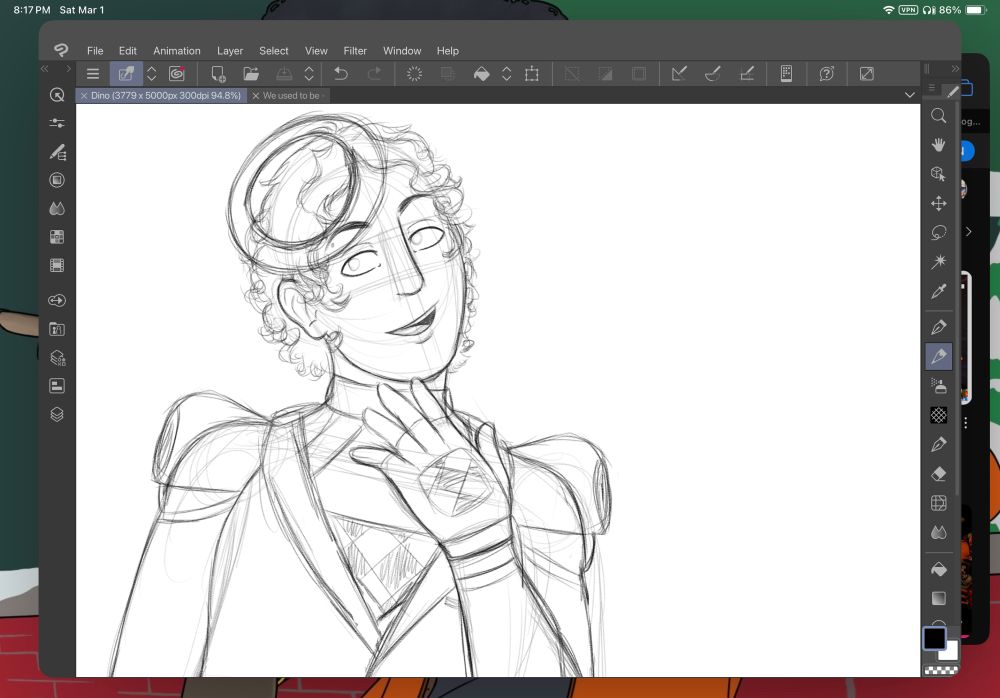The height and width of the screenshot is (698, 1000).
Task: Open the hamburger menu in command bar
Action: (92, 74)
